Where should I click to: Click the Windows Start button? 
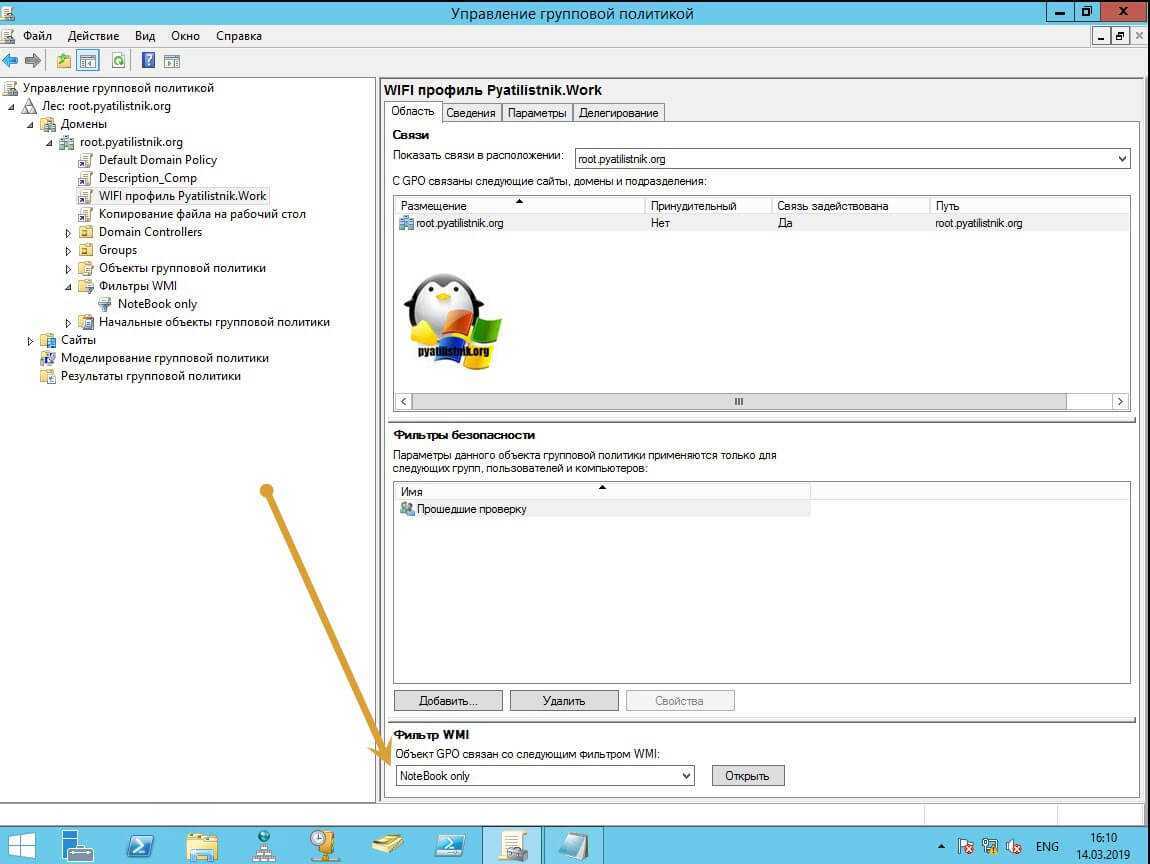pos(22,845)
